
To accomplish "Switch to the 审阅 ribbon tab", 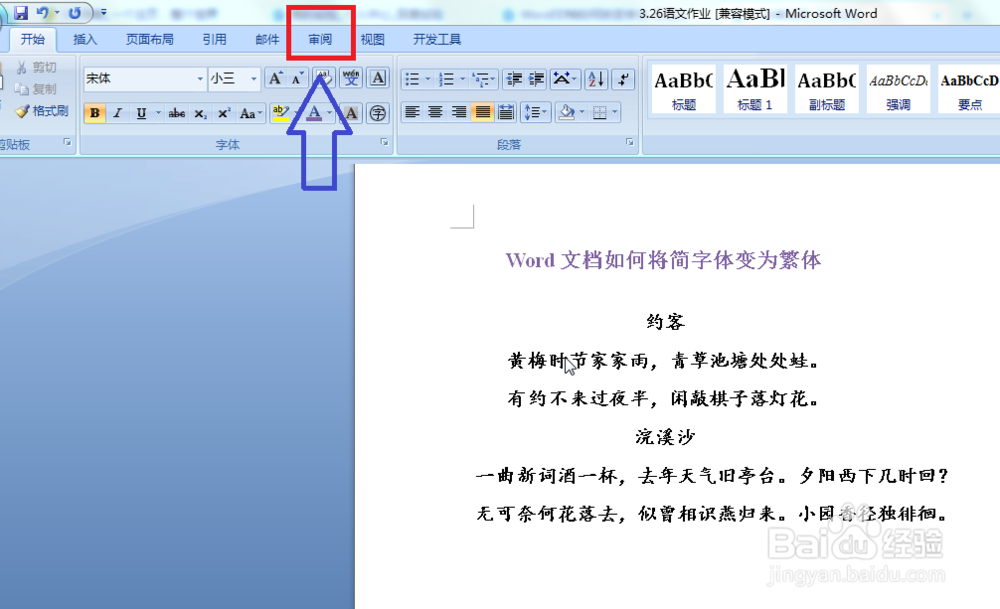I will [x=319, y=38].
